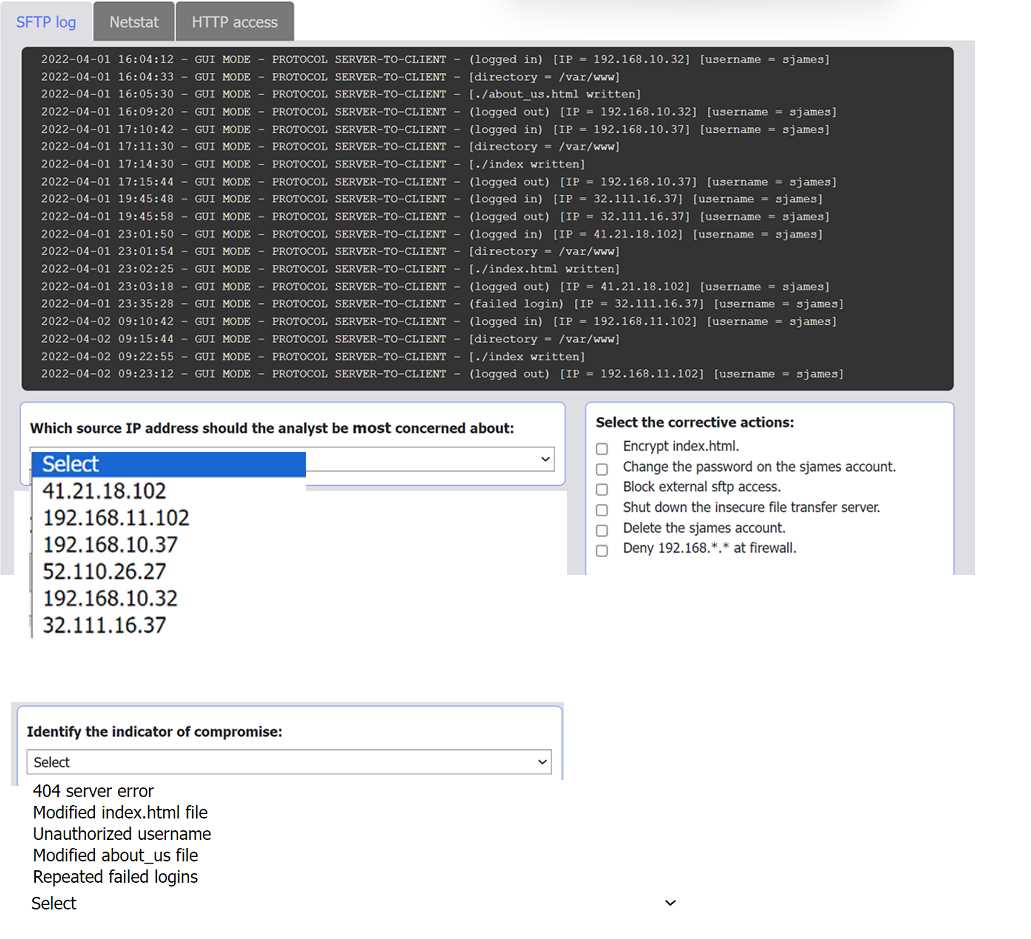Screen dimensions: 1031x939
Task: Choose the 404 server error option
Action: coord(93,791)
